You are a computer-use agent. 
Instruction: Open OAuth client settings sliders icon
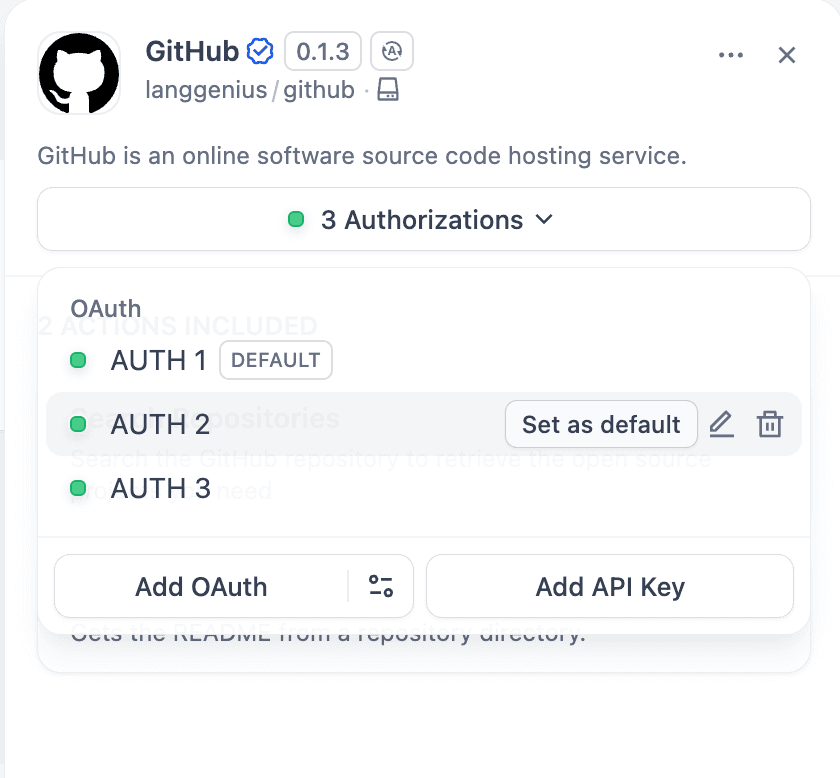pos(381,586)
